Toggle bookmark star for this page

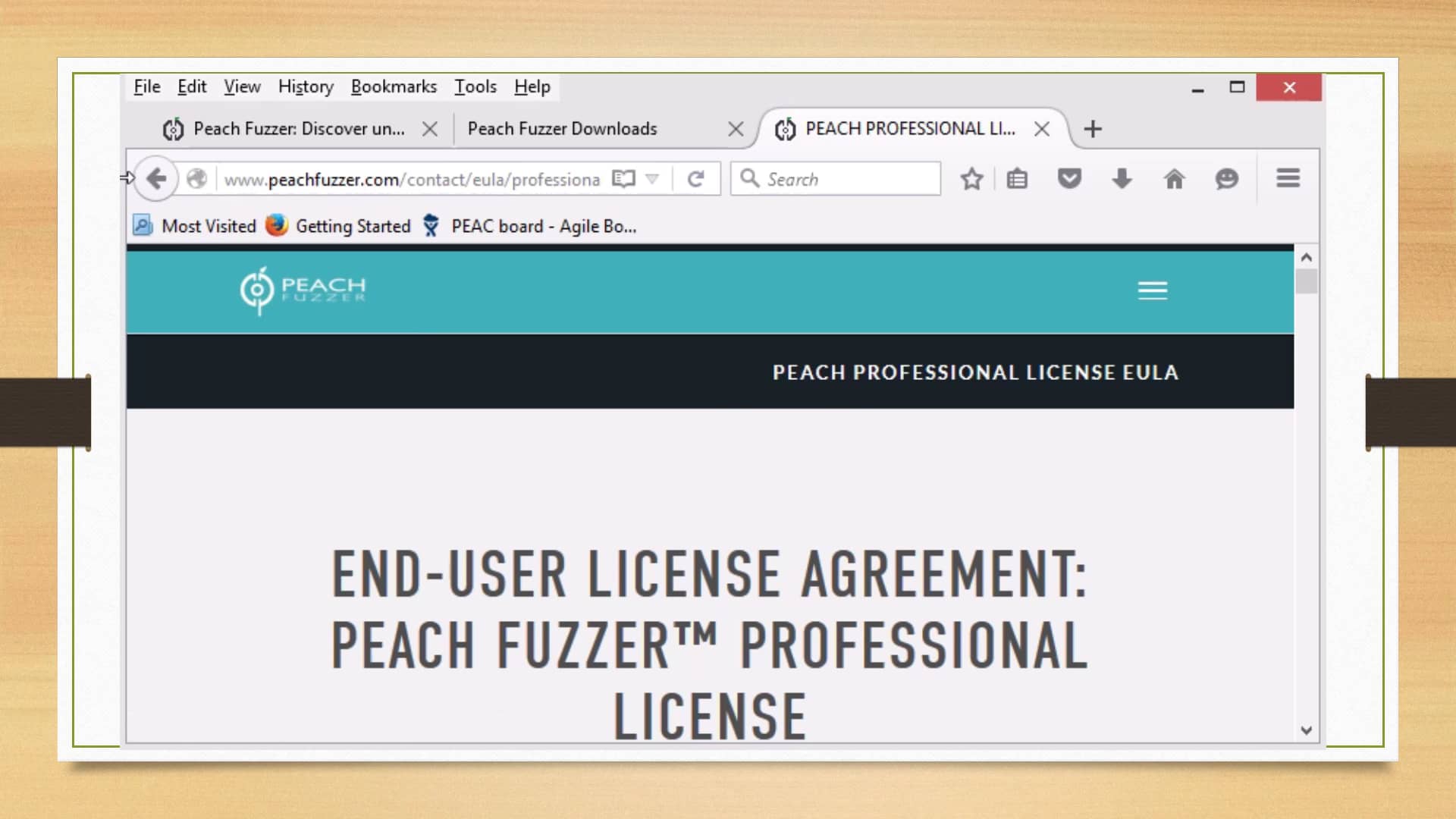pyautogui.click(x=971, y=179)
